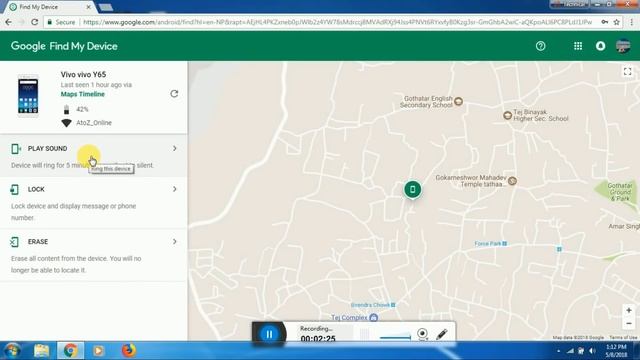Click the Erase device icon
The height and width of the screenshot is (360, 640).
(14, 242)
